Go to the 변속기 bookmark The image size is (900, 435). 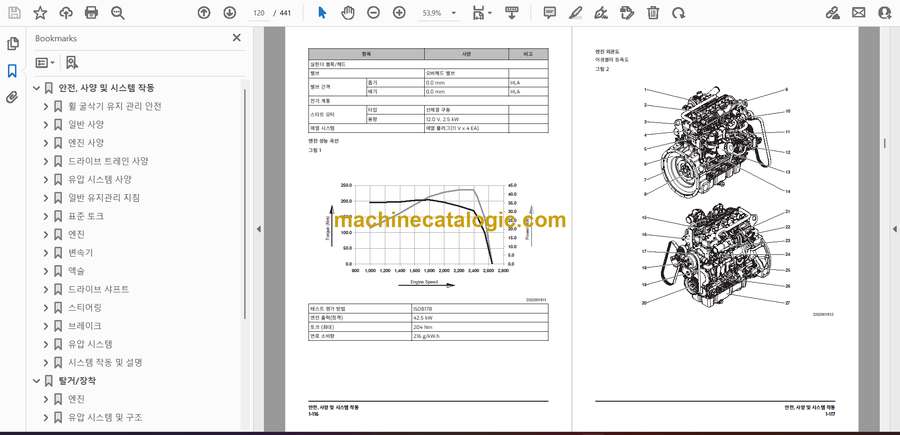[x=81, y=253]
